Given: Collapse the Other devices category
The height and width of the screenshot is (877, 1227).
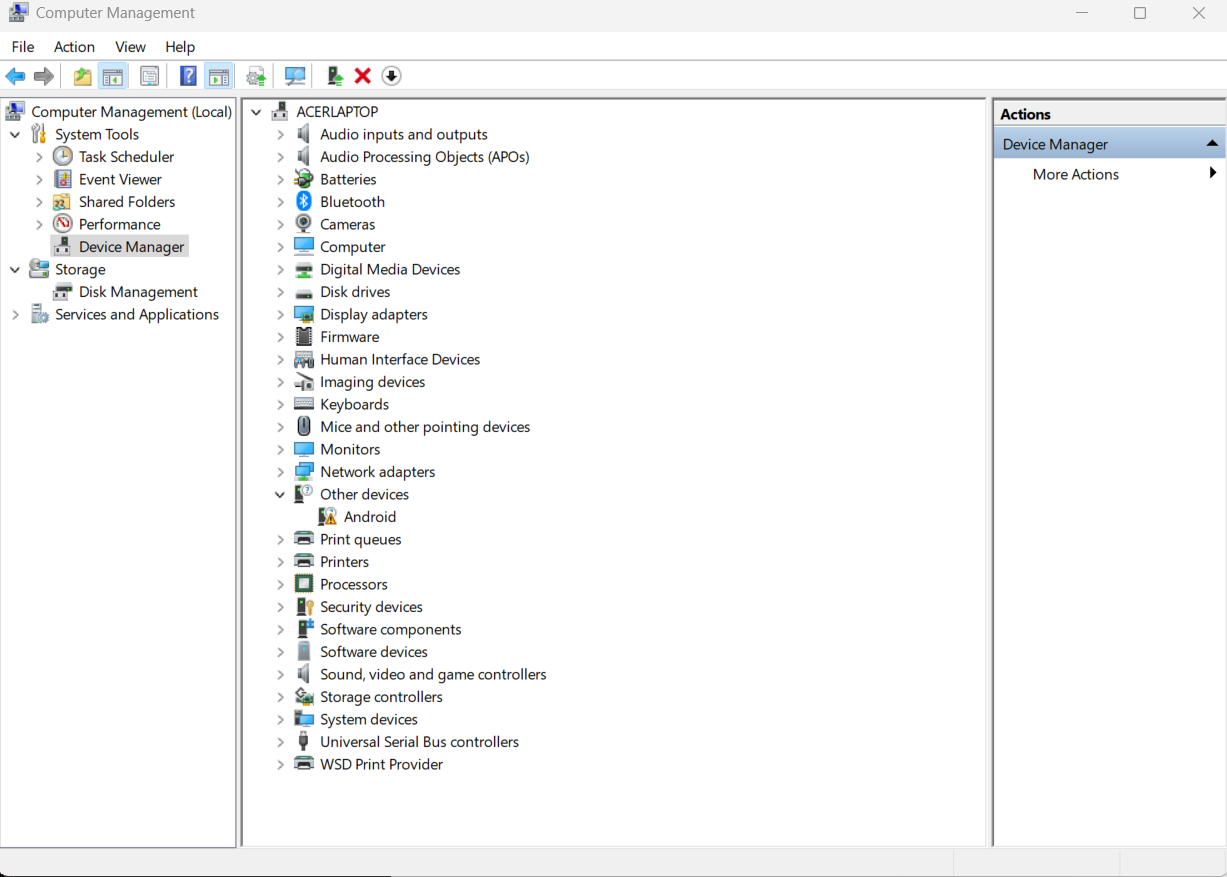Looking at the screenshot, I should [281, 495].
